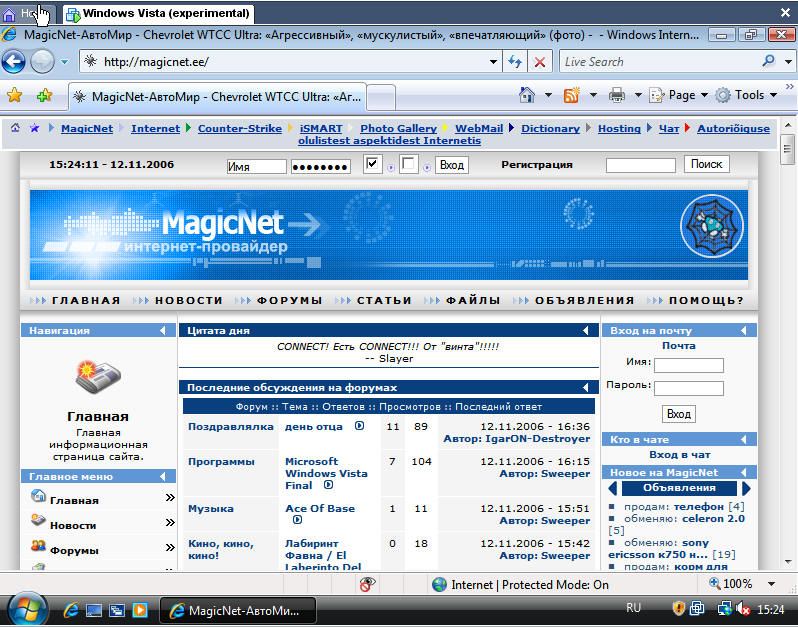Click the arrow icon next to день отца
Viewport: 798px width, 627px height.
359,425
